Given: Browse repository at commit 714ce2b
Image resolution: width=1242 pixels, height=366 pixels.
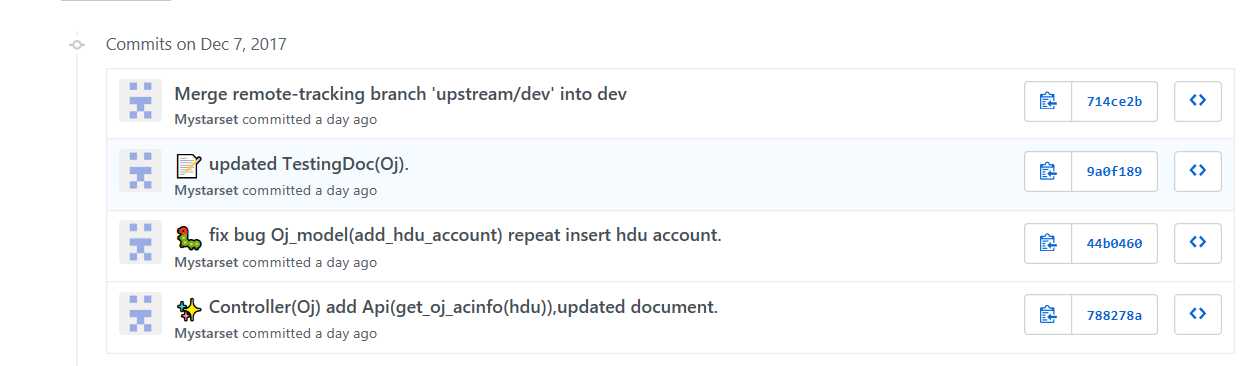Looking at the screenshot, I should 1197,101.
